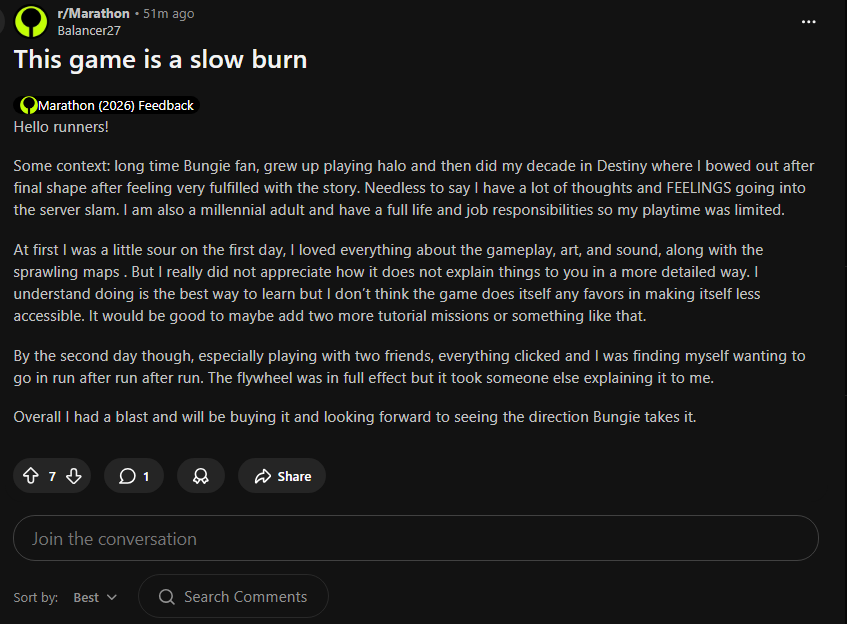Click the post title text
847x624 pixels.
160,59
